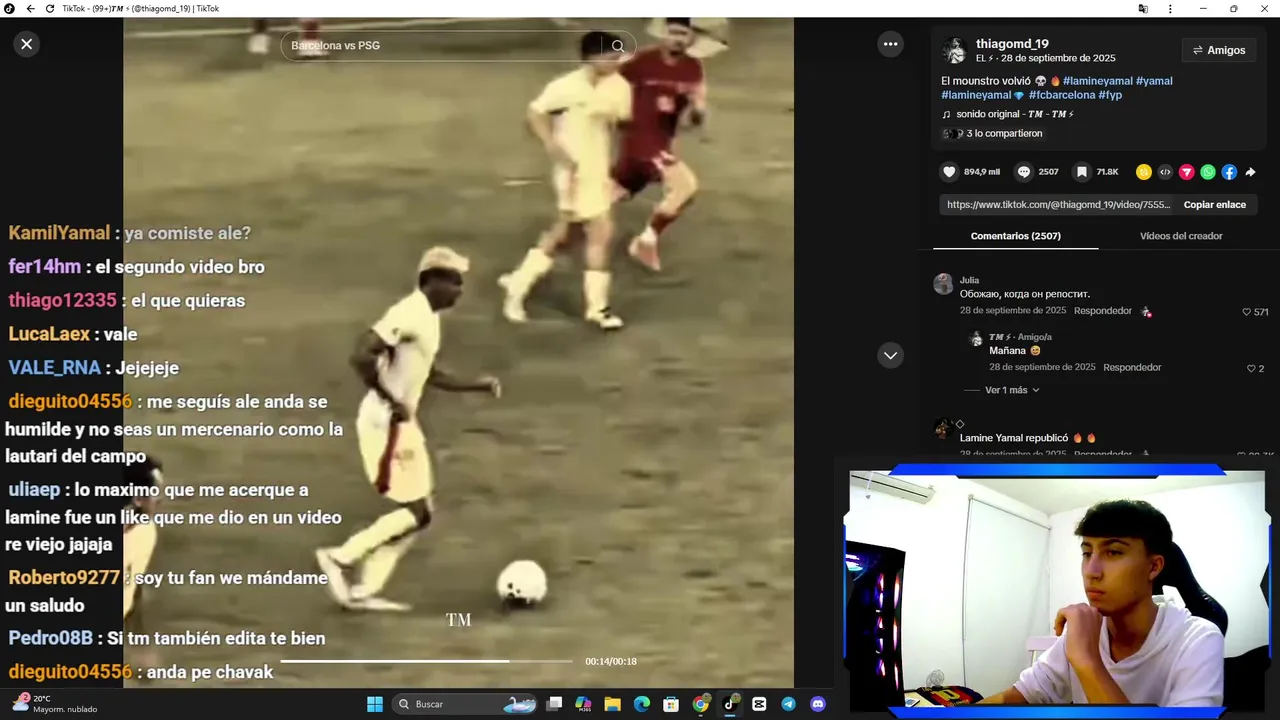
Task: Get embed code icon
Action: click(x=1165, y=172)
